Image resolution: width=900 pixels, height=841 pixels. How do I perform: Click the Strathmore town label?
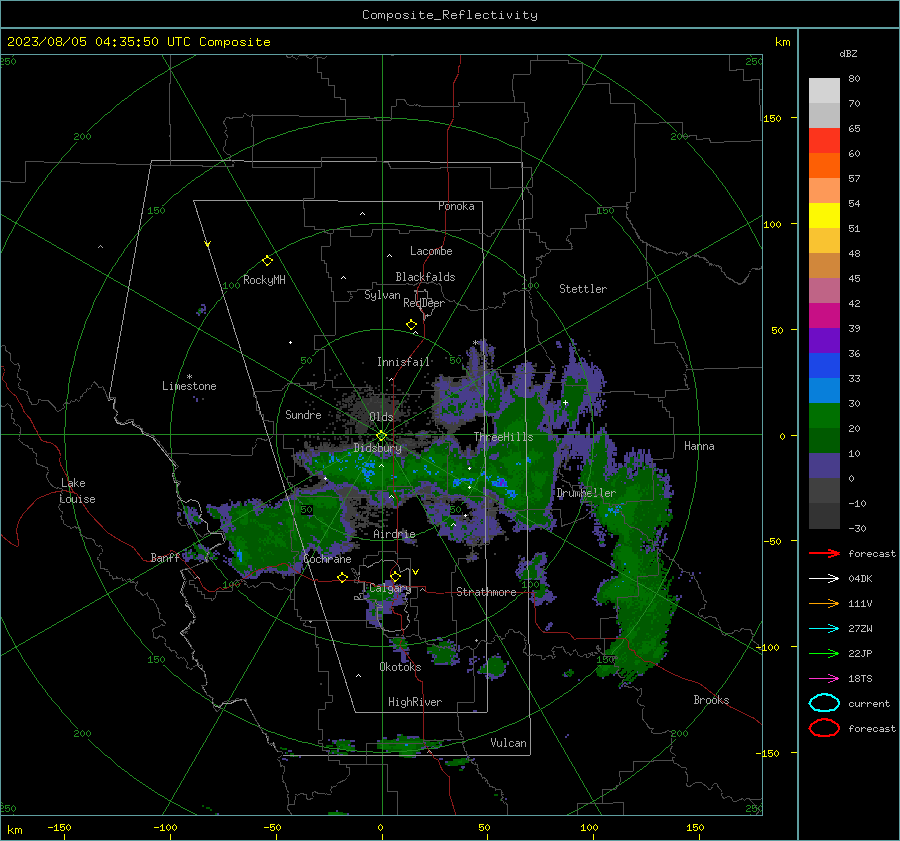(x=486, y=592)
